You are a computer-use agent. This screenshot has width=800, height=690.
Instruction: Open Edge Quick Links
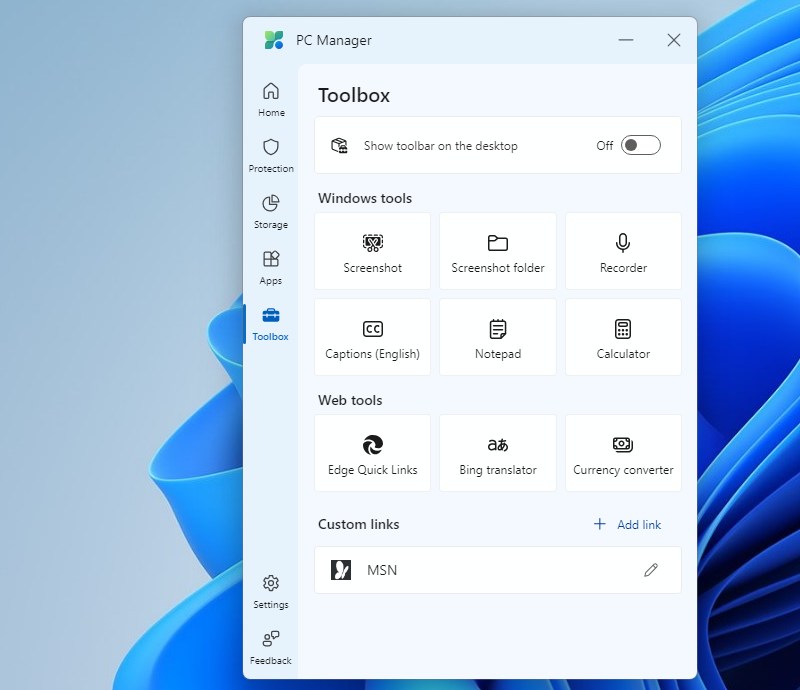(372, 453)
